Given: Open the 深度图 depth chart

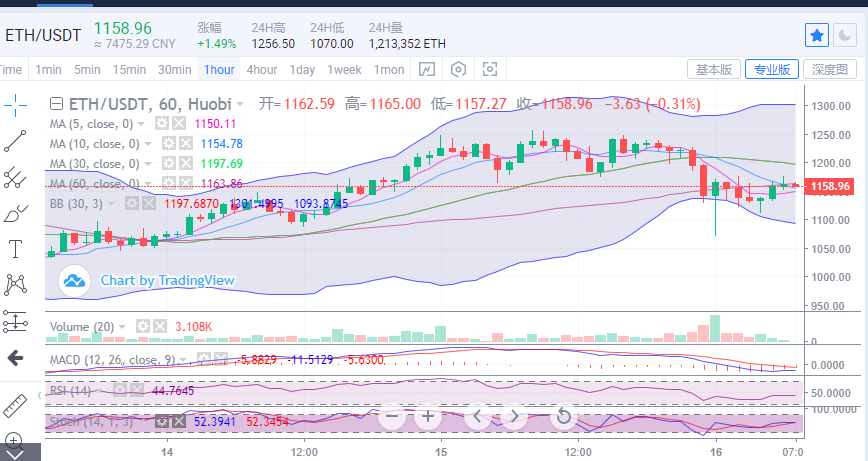Looking at the screenshot, I should click(x=830, y=70).
